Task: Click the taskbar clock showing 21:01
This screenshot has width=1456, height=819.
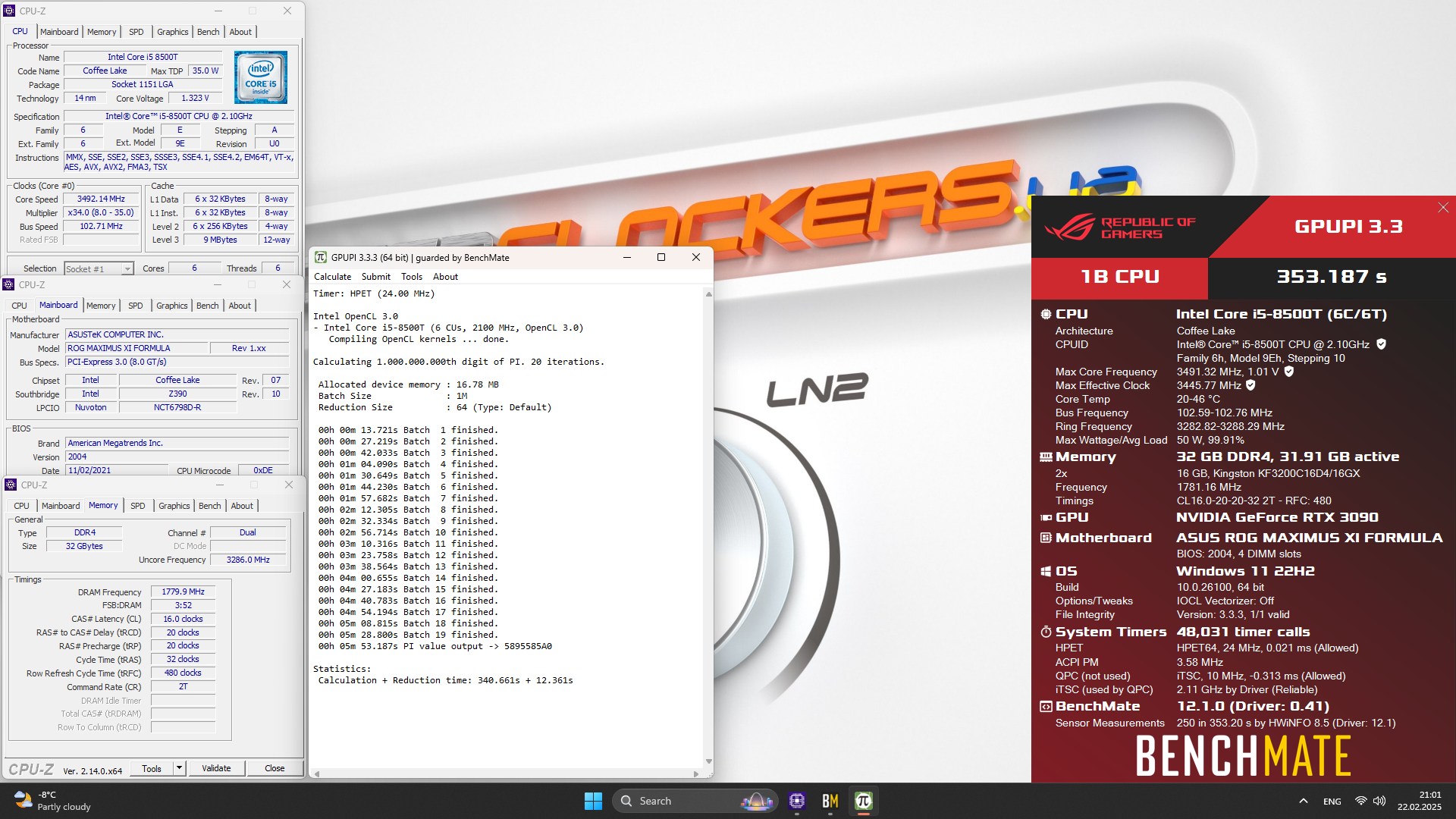Action: tap(1420, 801)
